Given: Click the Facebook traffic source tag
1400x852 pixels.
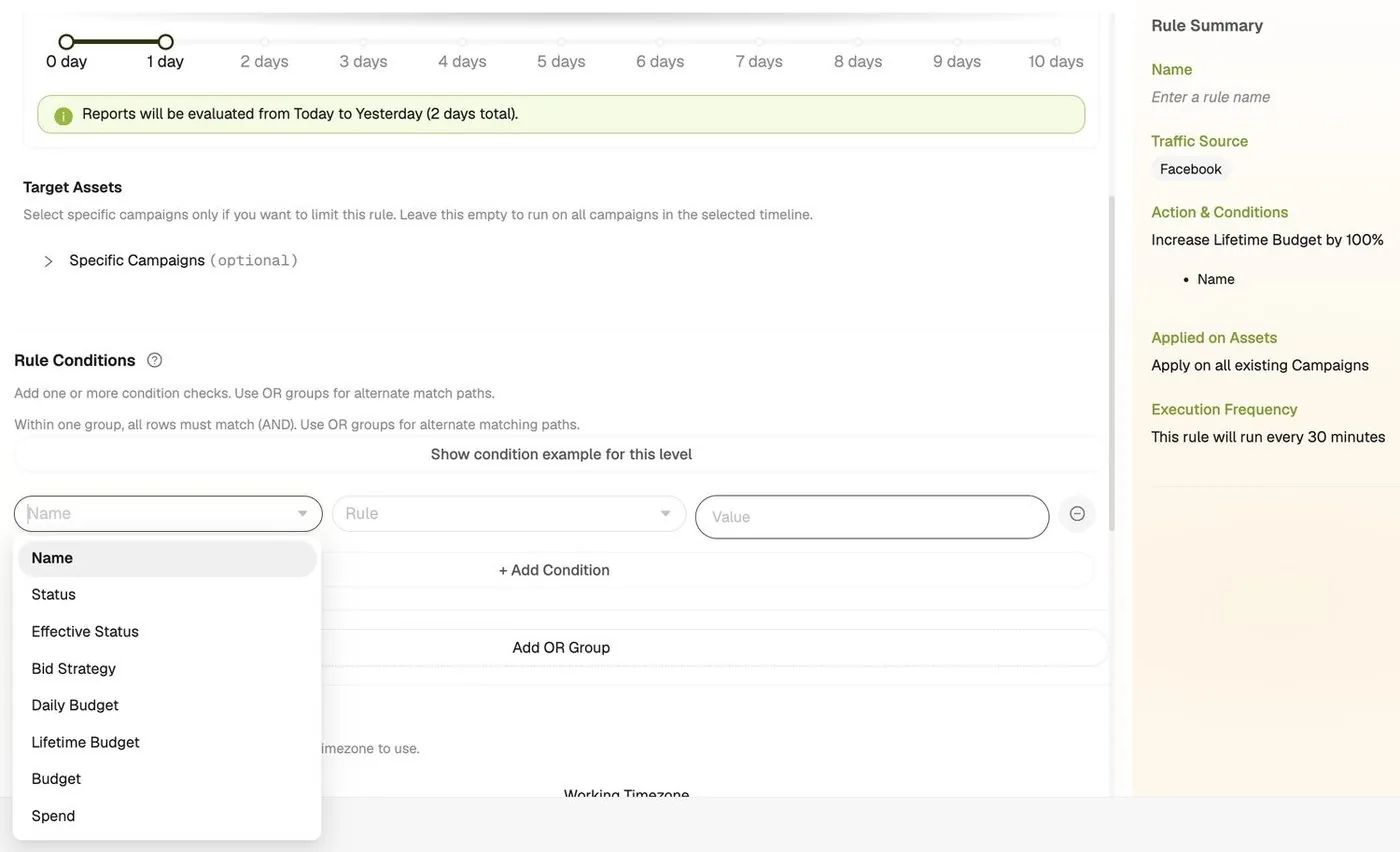Looking at the screenshot, I should click(x=1190, y=169).
